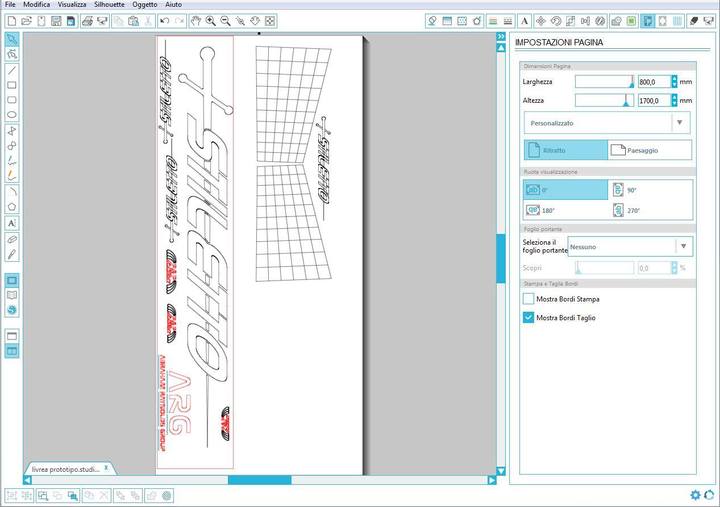Screen dimensions: 720x507
Task: Open the Rotate panel icon
Action: pyautogui.click(x=556, y=21)
